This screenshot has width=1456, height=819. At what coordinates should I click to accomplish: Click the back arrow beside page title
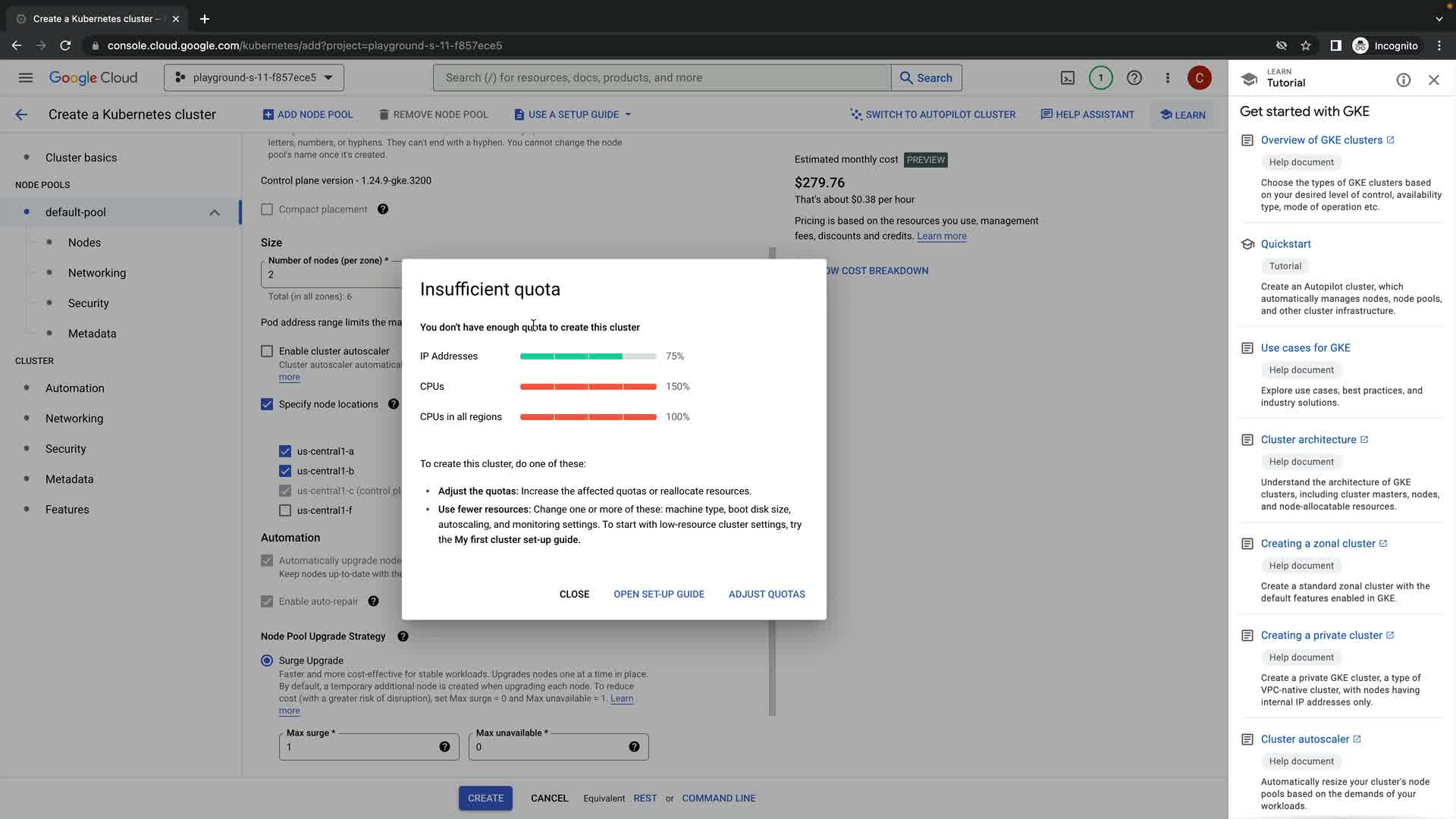(x=21, y=115)
